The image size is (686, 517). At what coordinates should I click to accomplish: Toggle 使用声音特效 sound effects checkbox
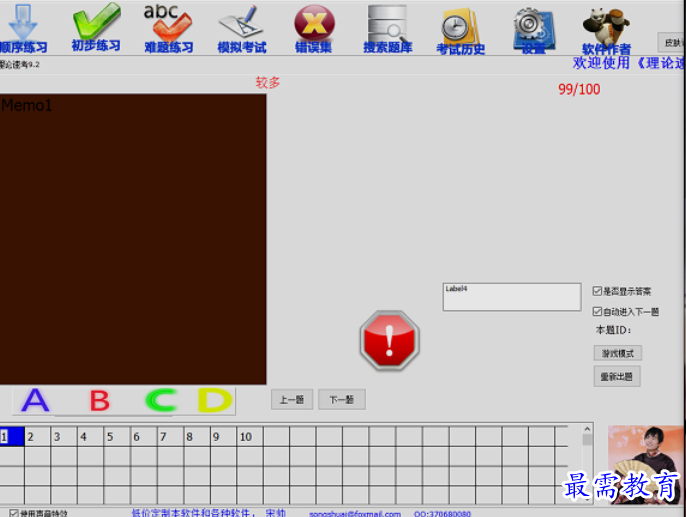point(14,513)
